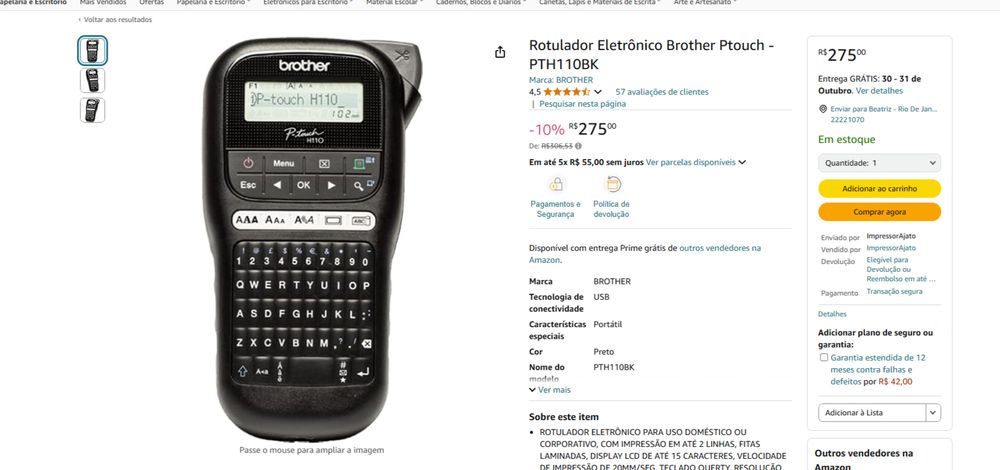Select the first product thumbnail

92,50
